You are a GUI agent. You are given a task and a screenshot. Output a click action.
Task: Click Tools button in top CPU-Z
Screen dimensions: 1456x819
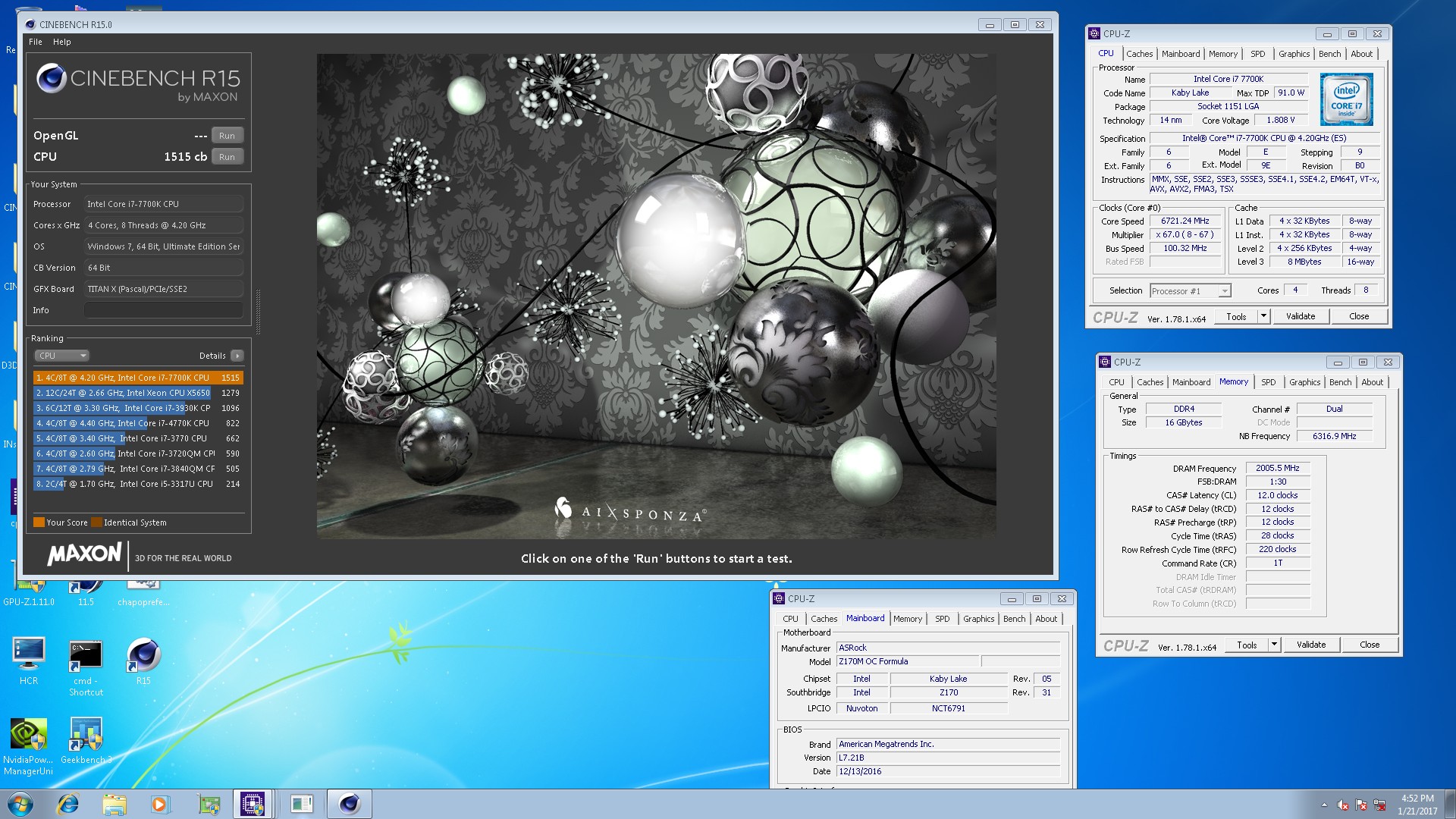tap(1236, 317)
